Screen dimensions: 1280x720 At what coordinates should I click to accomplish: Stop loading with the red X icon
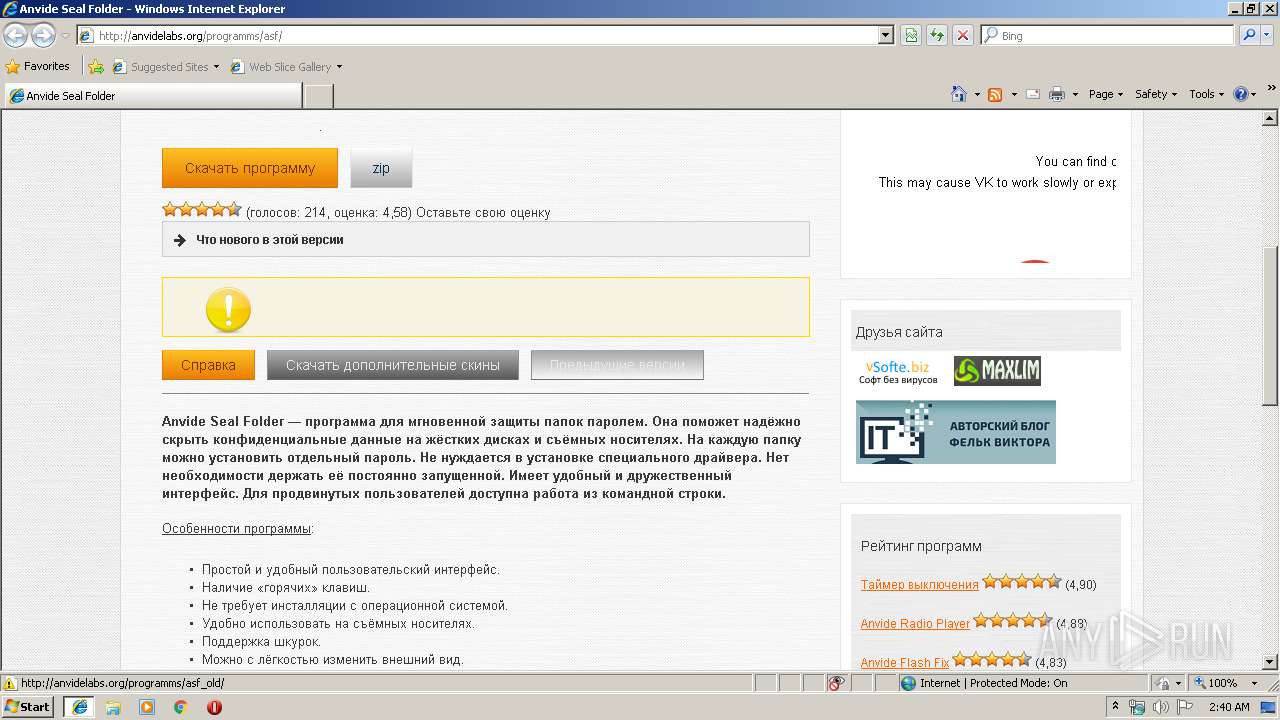tap(963, 36)
